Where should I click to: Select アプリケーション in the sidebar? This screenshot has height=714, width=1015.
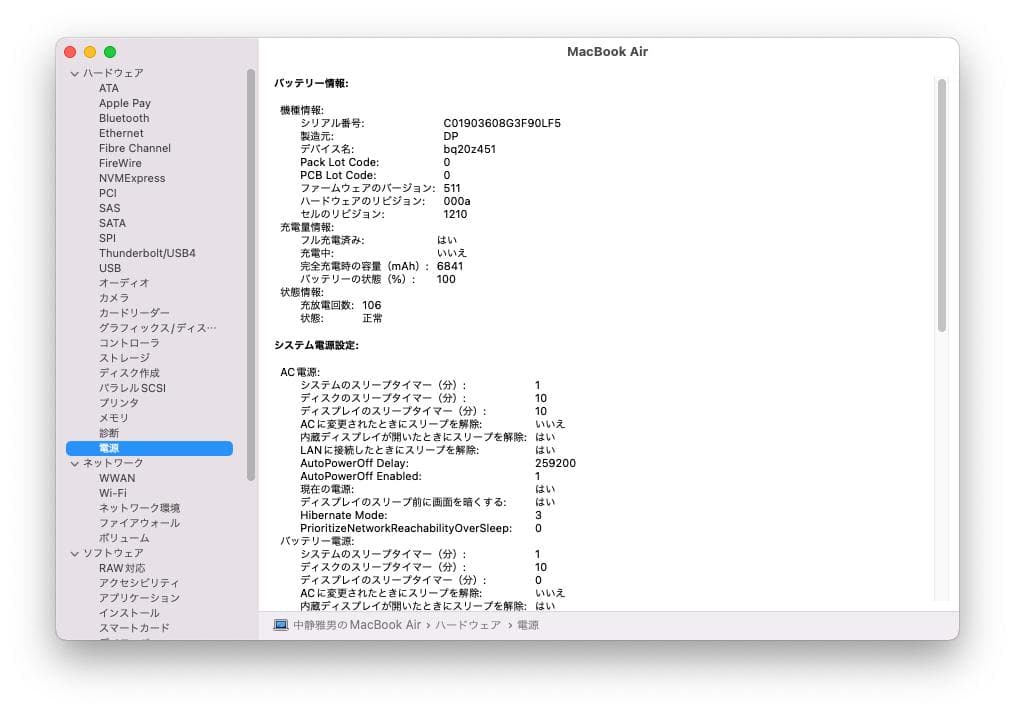pyautogui.click(x=139, y=597)
